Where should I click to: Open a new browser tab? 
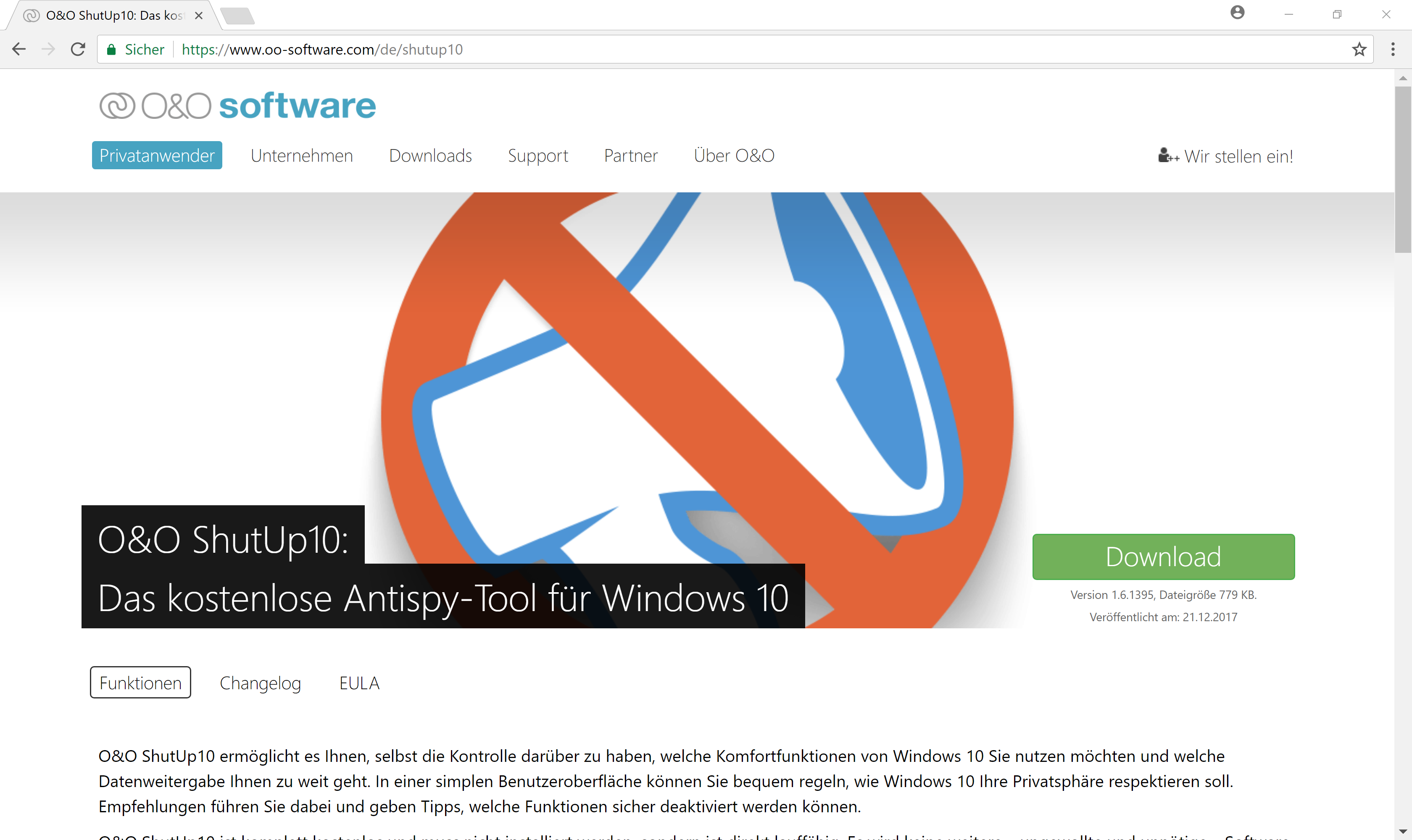(238, 16)
